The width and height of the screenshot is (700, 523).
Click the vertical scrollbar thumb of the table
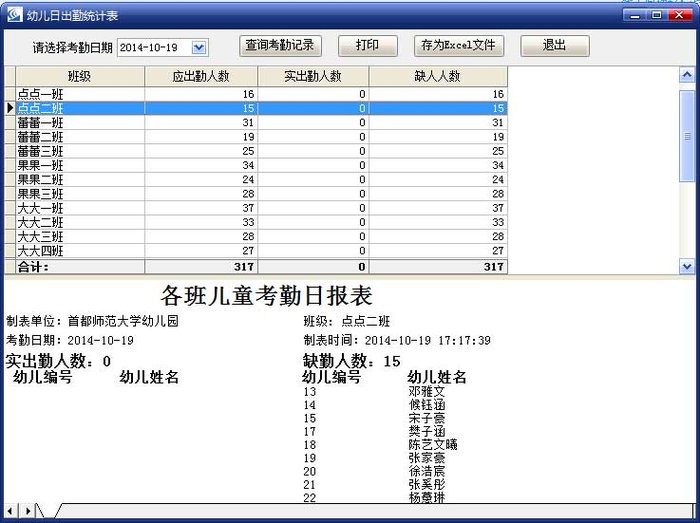tap(687, 136)
